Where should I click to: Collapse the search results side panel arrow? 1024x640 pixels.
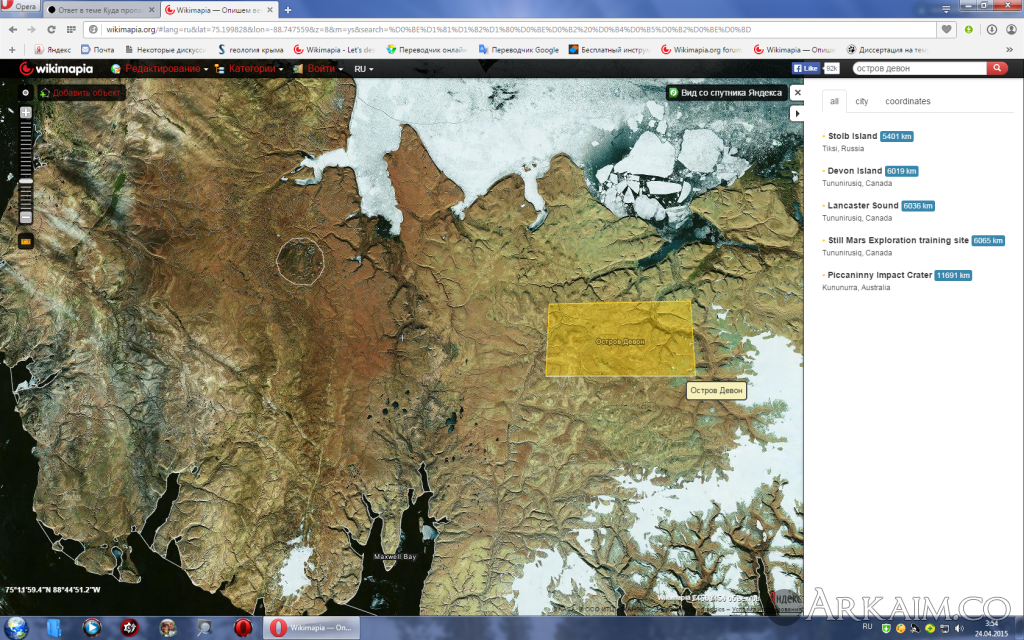coord(797,114)
